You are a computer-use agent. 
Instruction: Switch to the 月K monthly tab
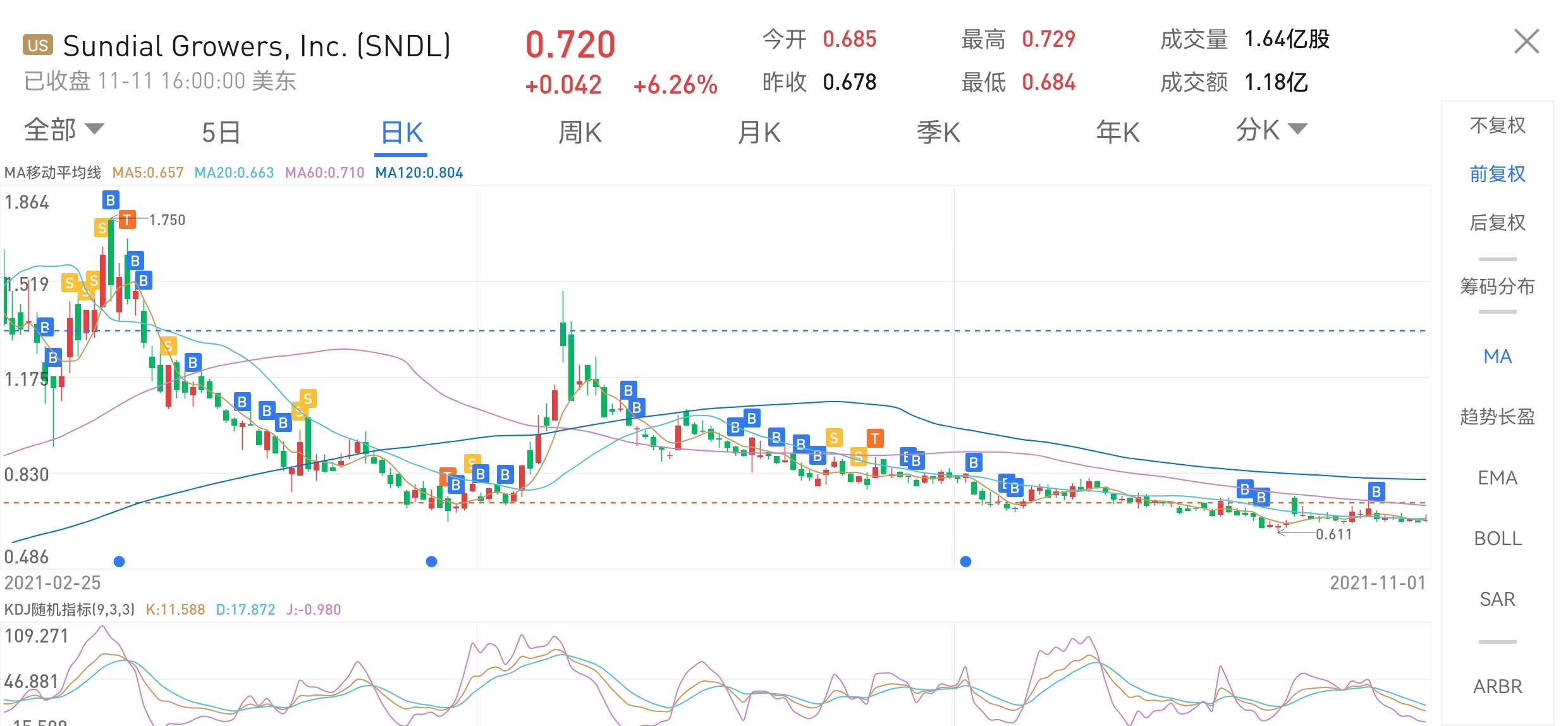(759, 132)
